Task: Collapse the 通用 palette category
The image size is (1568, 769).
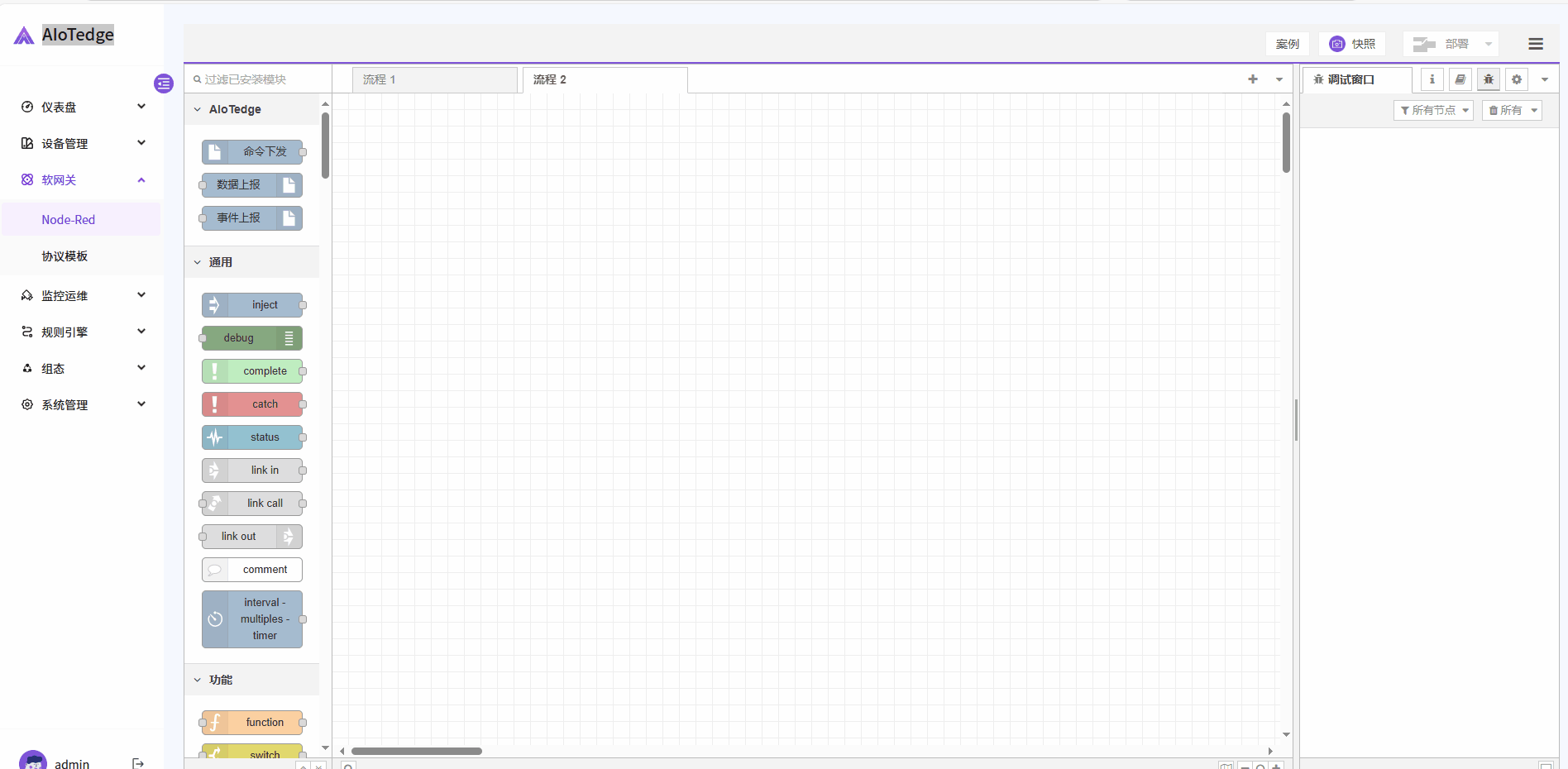Action: (251, 262)
